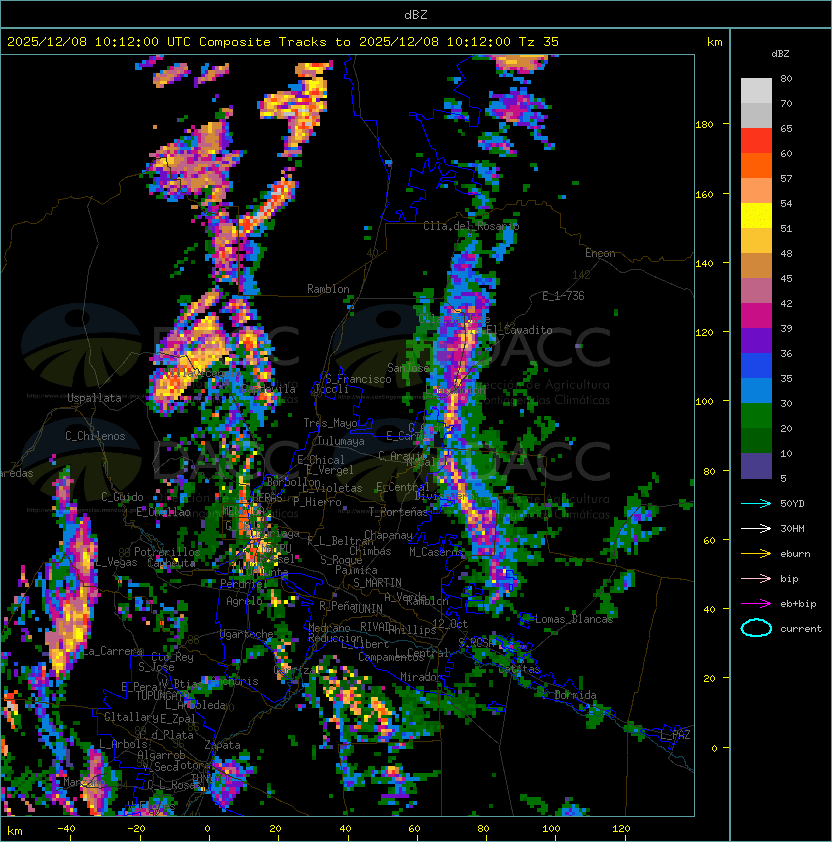Screen dimensions: 832x842
Task: Click the 'E_1-736' map label
Action: pos(563,296)
